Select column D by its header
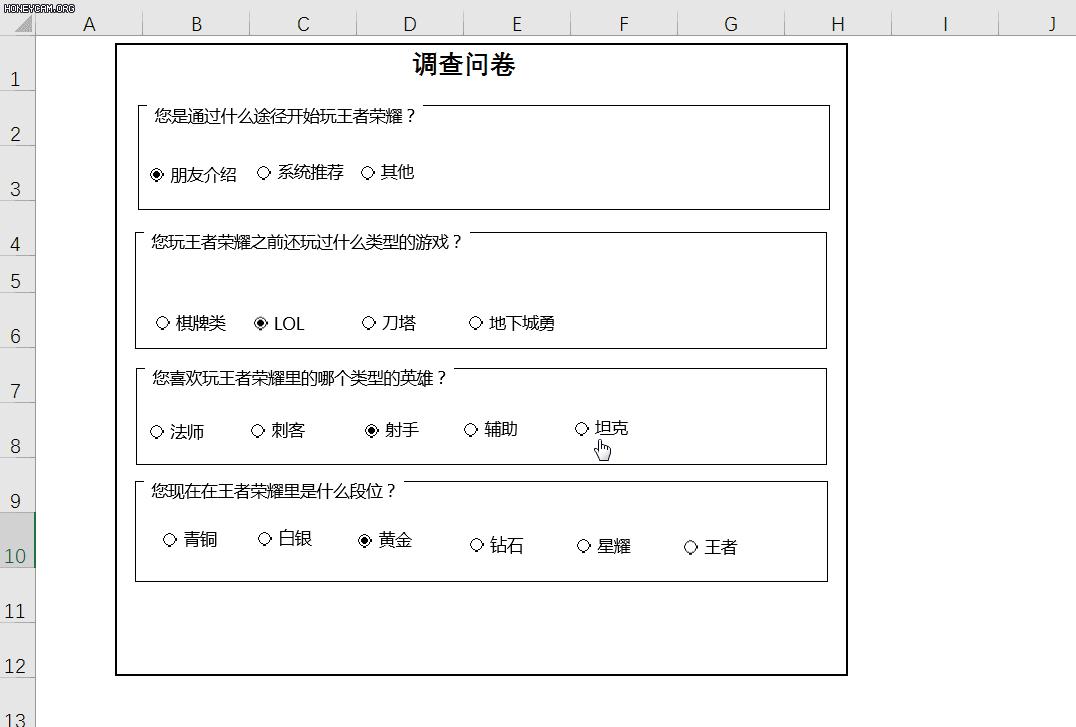This screenshot has height=727, width=1076. point(410,24)
